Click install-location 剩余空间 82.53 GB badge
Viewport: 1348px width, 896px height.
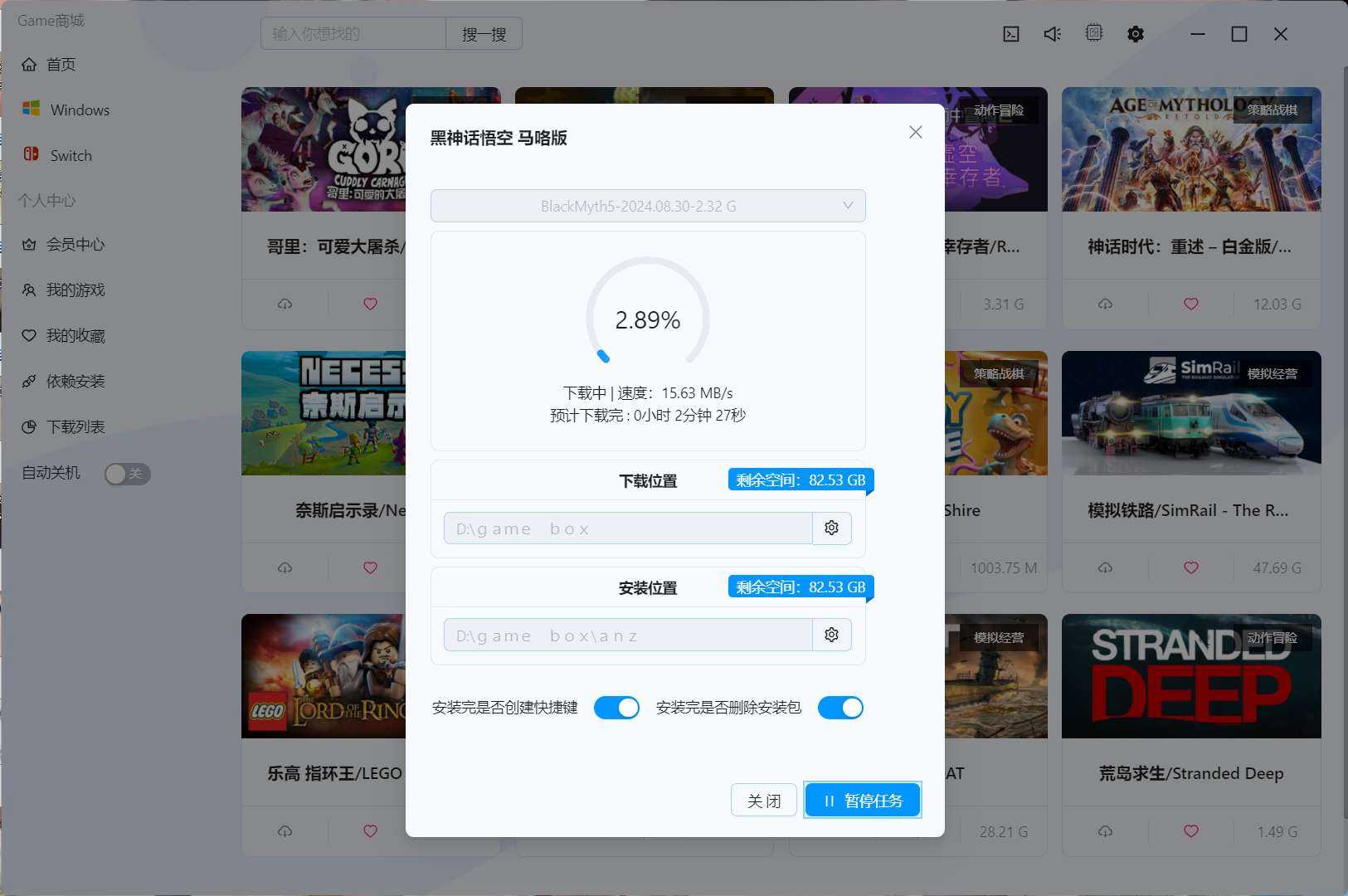(x=801, y=587)
